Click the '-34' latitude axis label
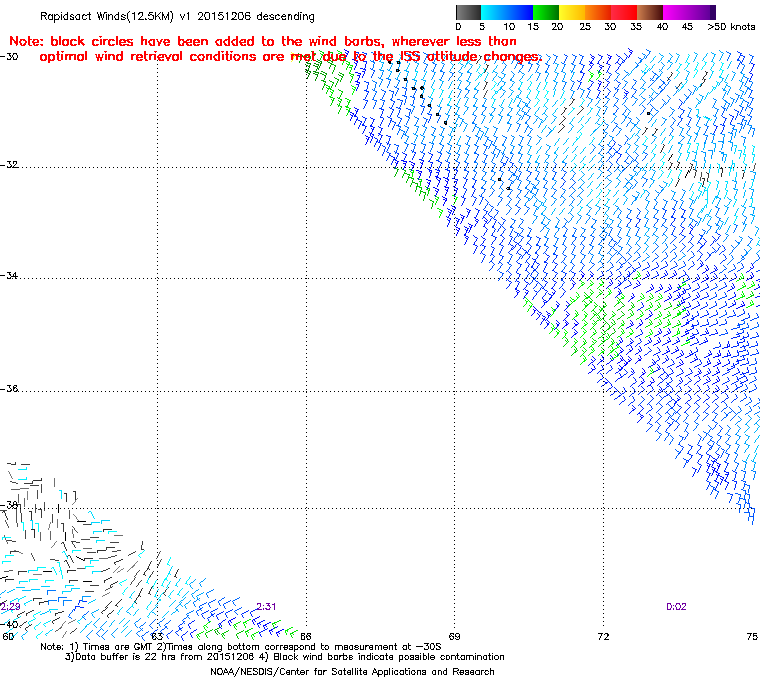The image size is (760, 688). tap(10, 275)
